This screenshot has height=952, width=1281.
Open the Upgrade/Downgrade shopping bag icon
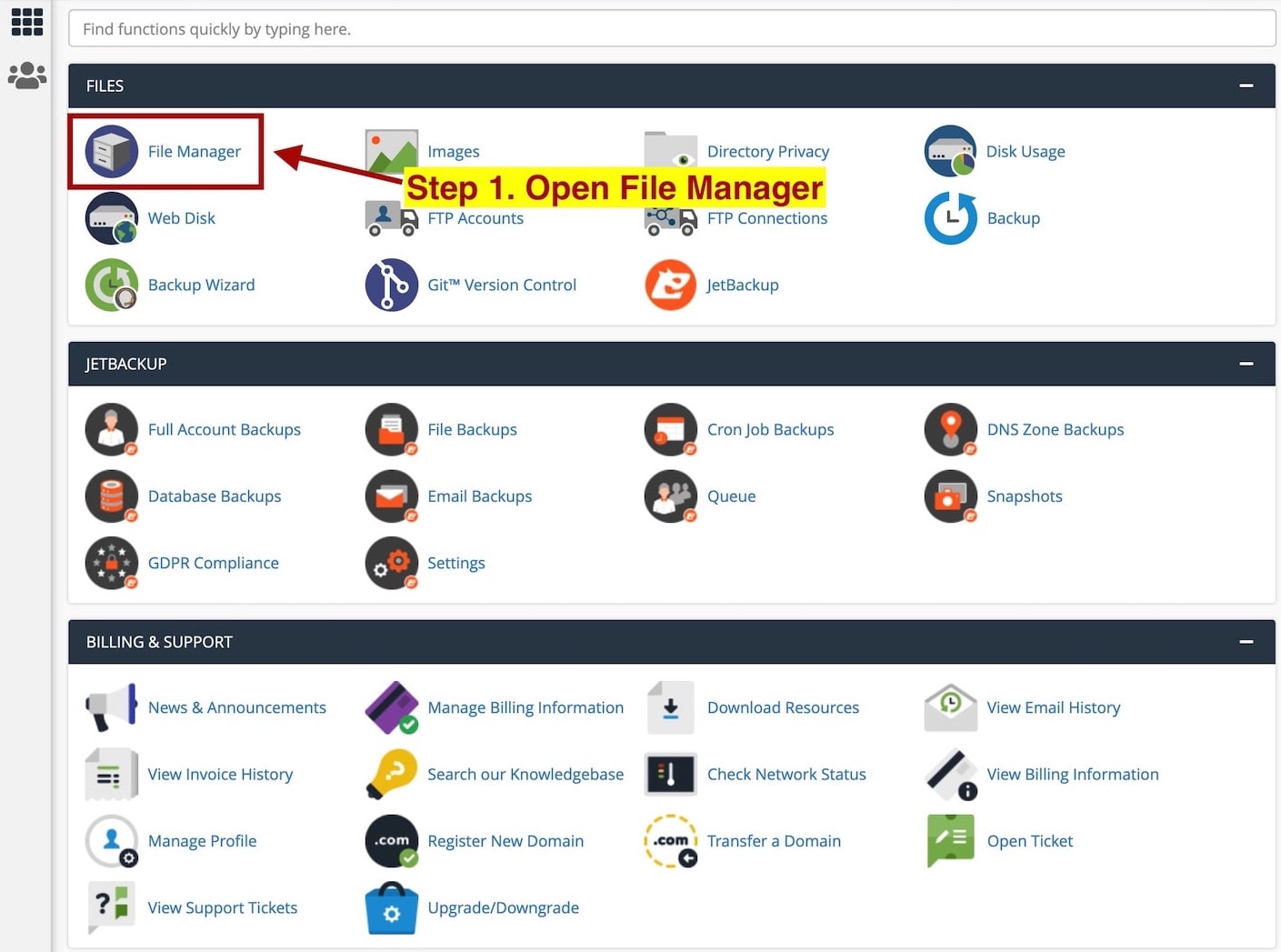pos(391,907)
